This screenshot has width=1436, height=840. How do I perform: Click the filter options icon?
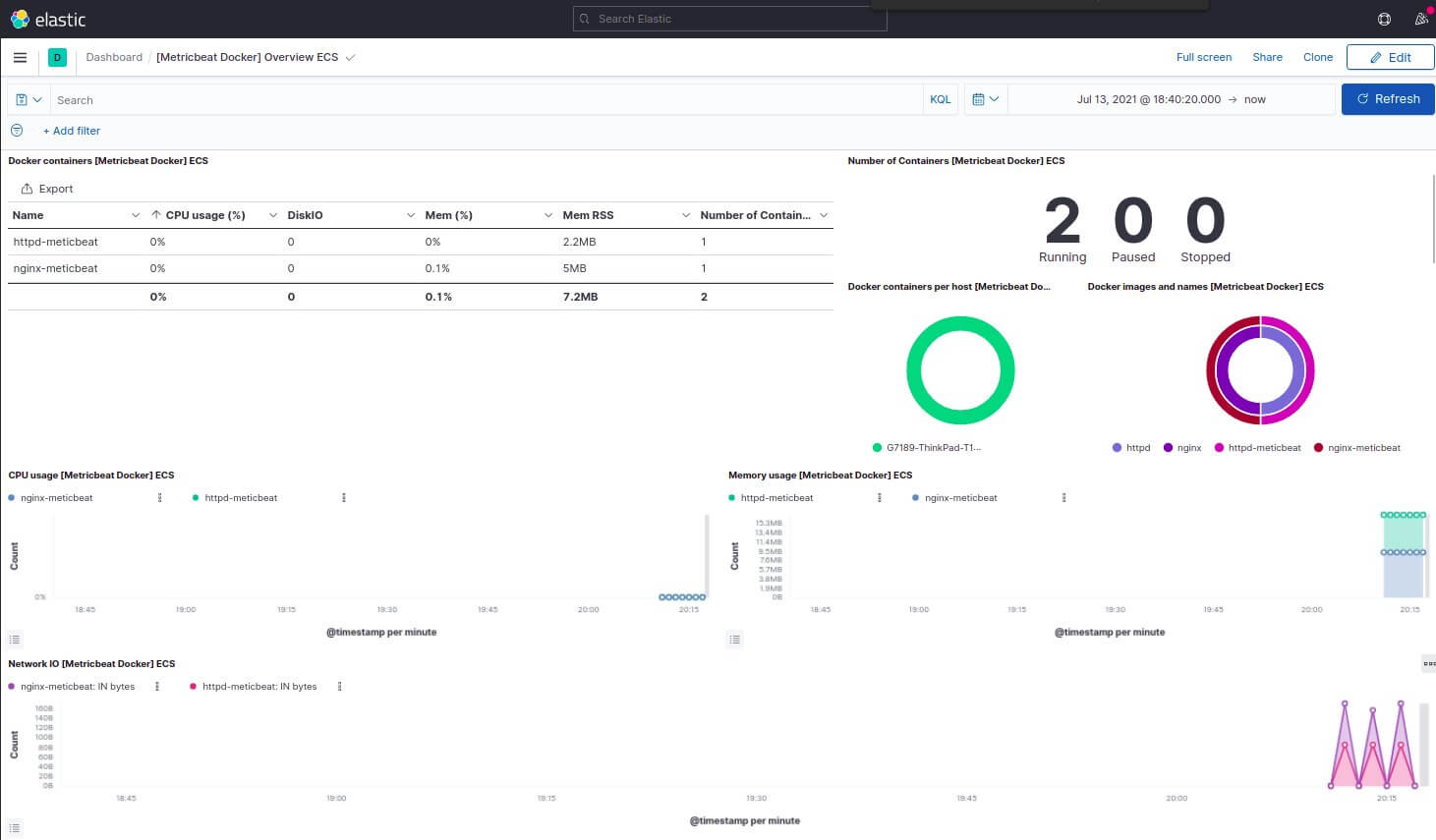pos(17,131)
